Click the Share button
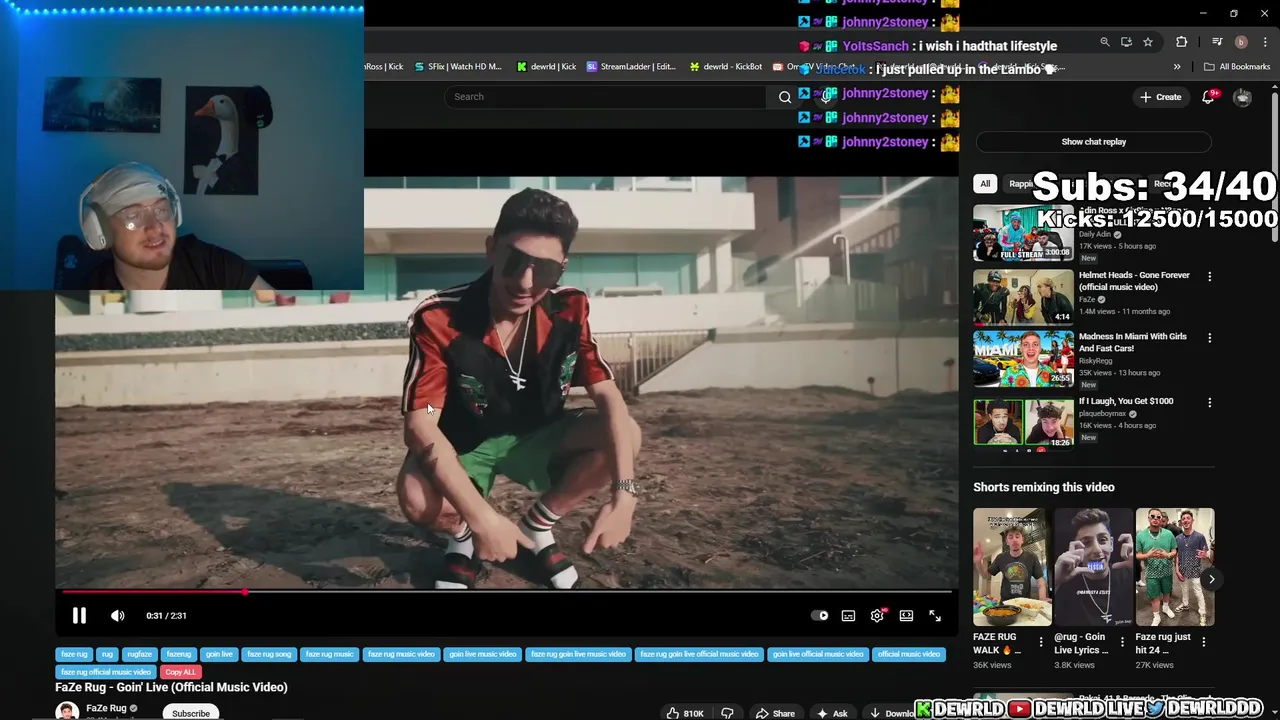This screenshot has width=1280, height=720. 775,713
